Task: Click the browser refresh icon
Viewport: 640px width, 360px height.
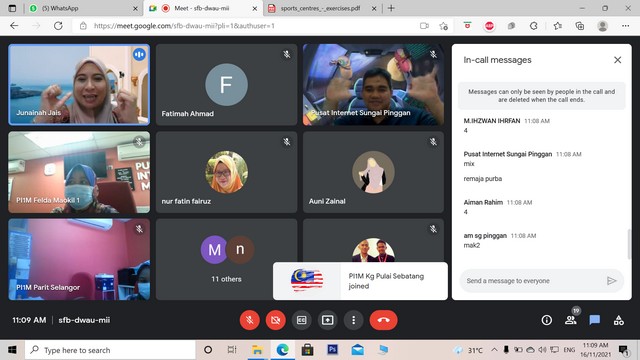Action: (x=58, y=26)
